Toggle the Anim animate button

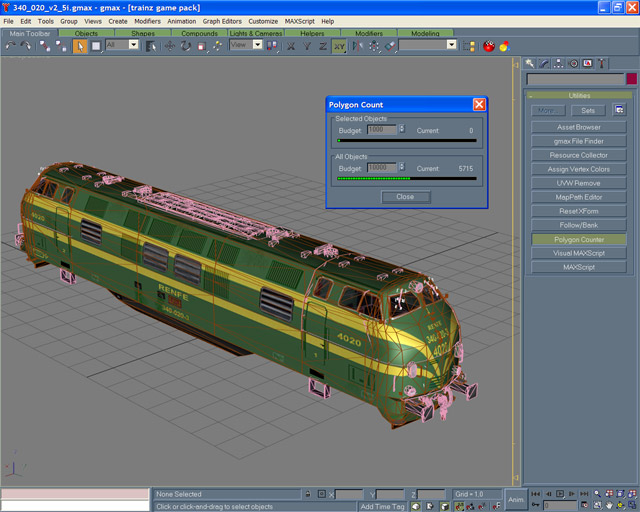[515, 499]
